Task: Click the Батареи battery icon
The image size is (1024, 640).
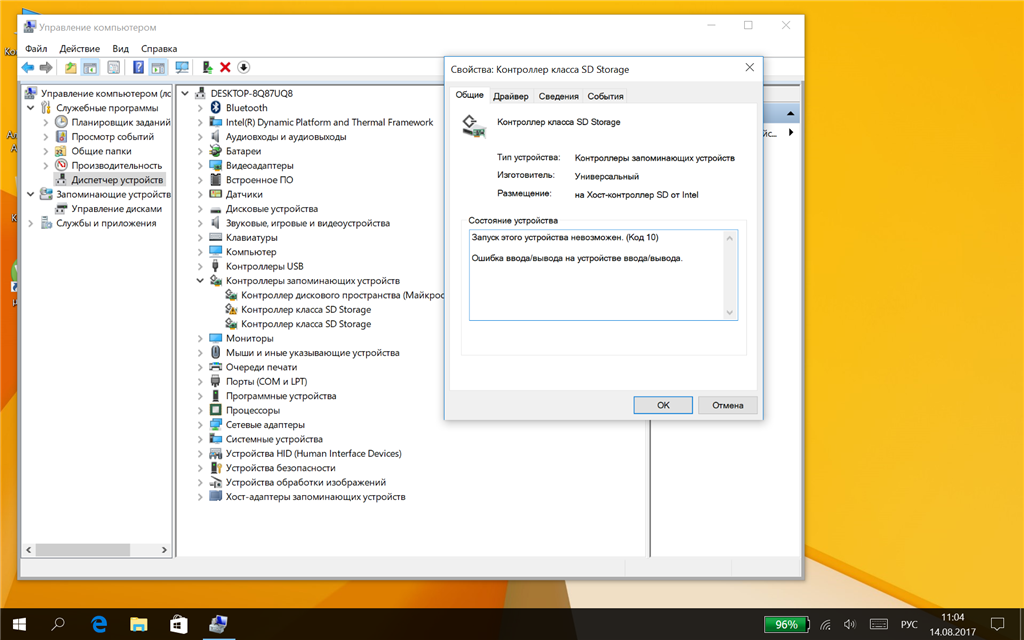Action: tap(216, 151)
